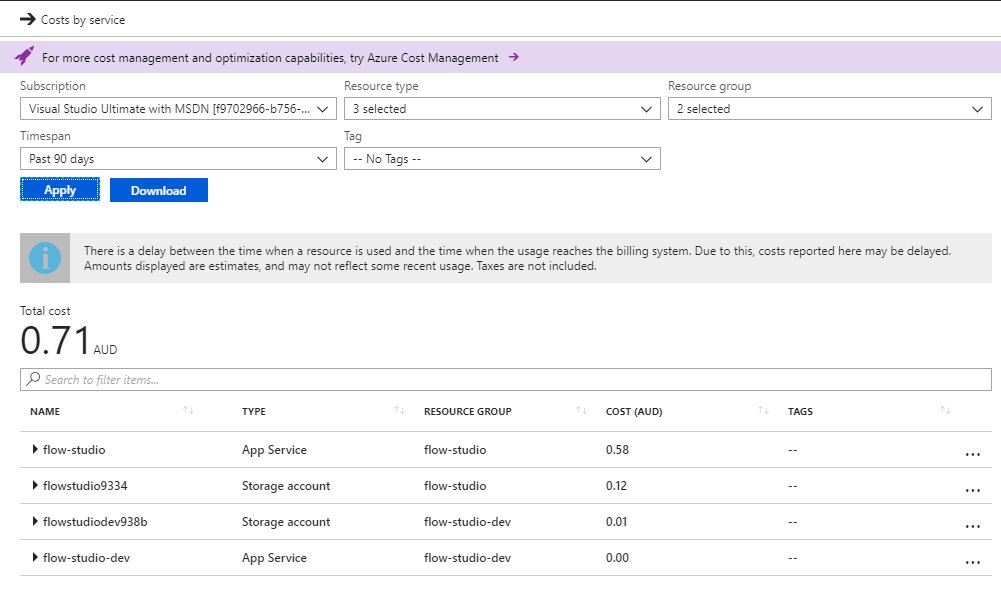Select the flowstudiodev938b name cell
The width and height of the screenshot is (1001, 597).
point(95,521)
